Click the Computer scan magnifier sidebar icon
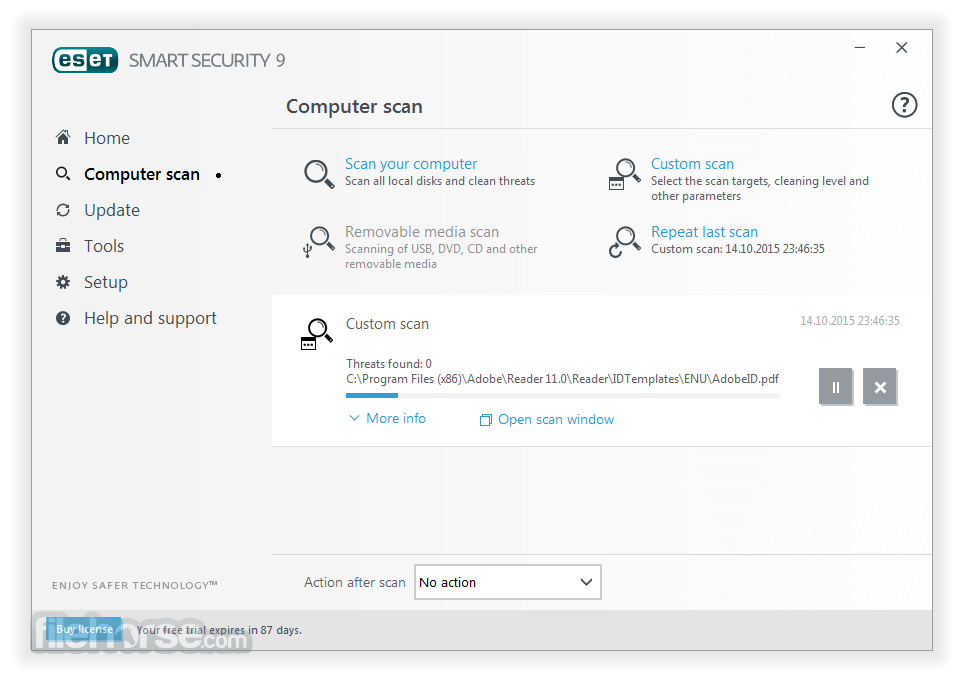Image resolution: width=962 pixels, height=684 pixels. 63,174
